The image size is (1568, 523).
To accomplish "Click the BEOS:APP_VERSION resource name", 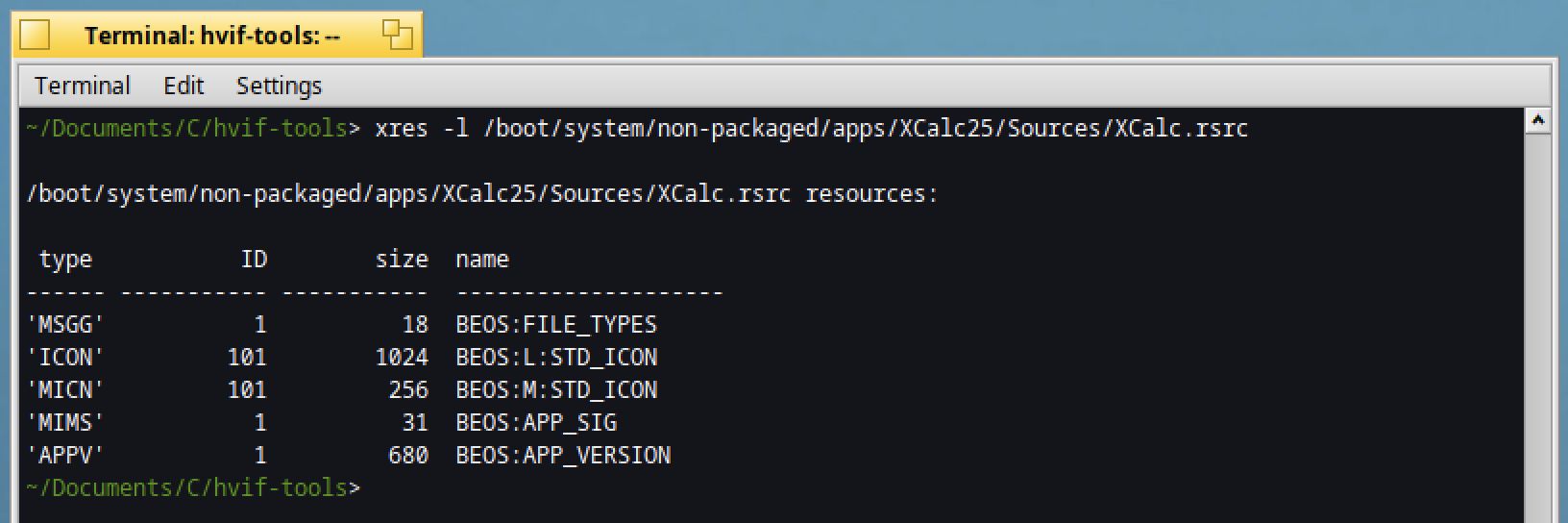I will click(563, 456).
